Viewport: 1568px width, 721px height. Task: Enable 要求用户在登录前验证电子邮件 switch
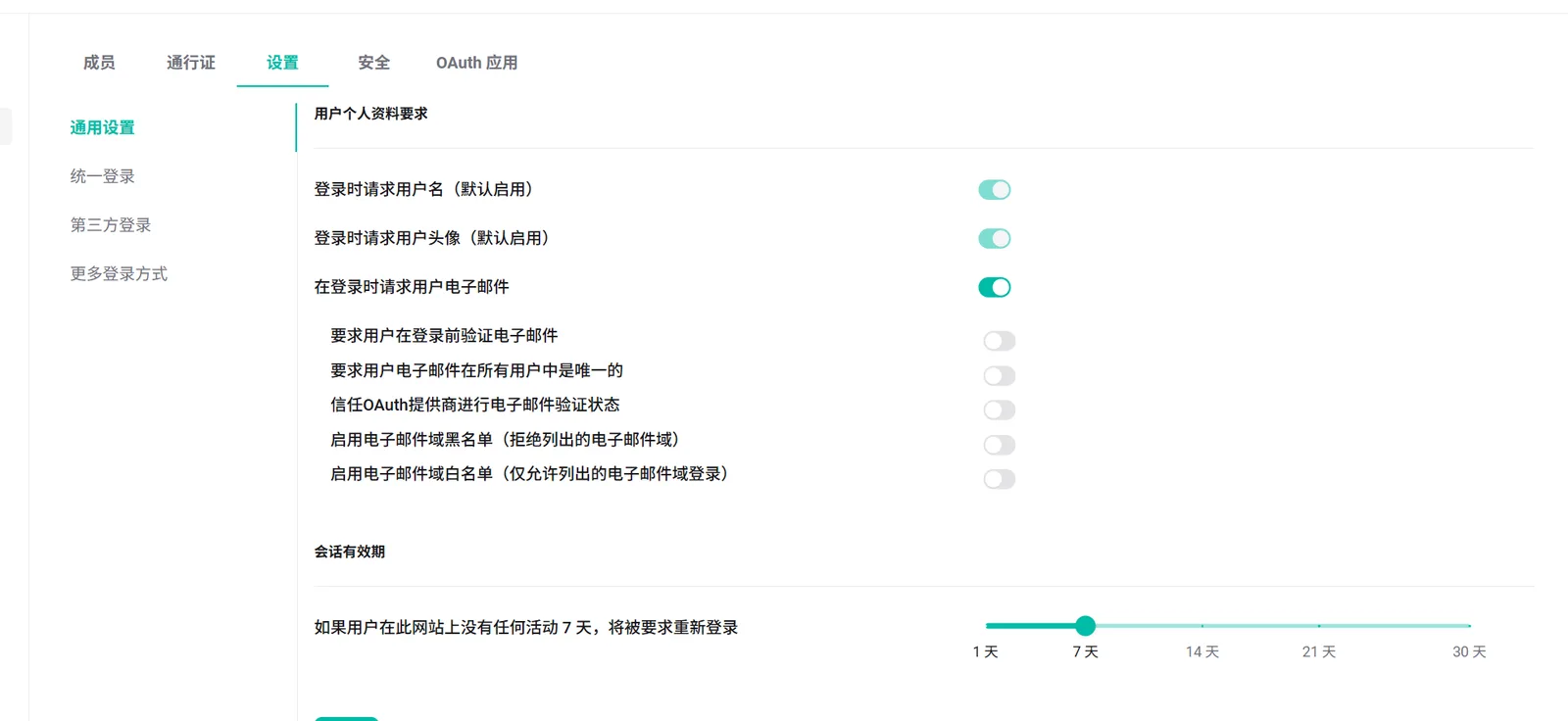[x=1000, y=341]
